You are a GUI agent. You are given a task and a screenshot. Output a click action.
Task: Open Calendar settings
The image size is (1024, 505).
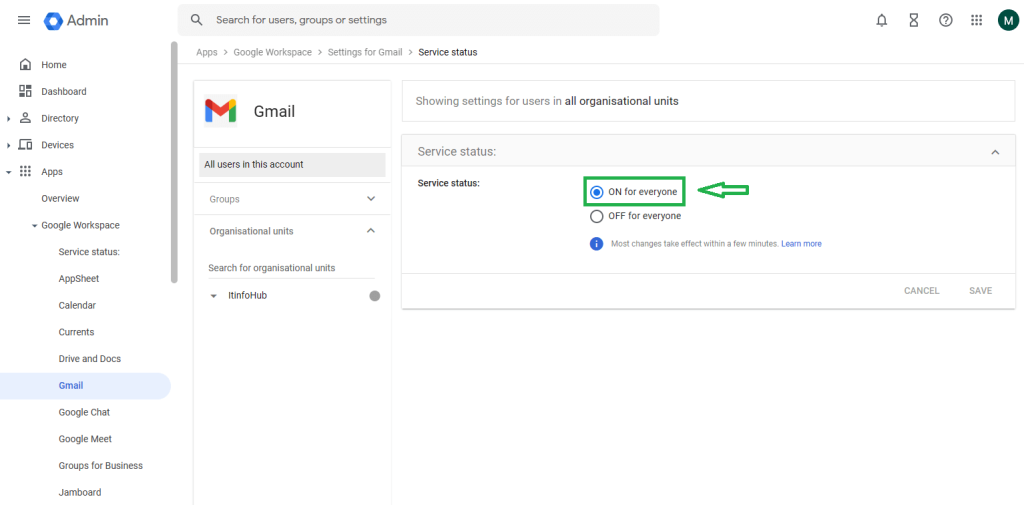point(77,305)
